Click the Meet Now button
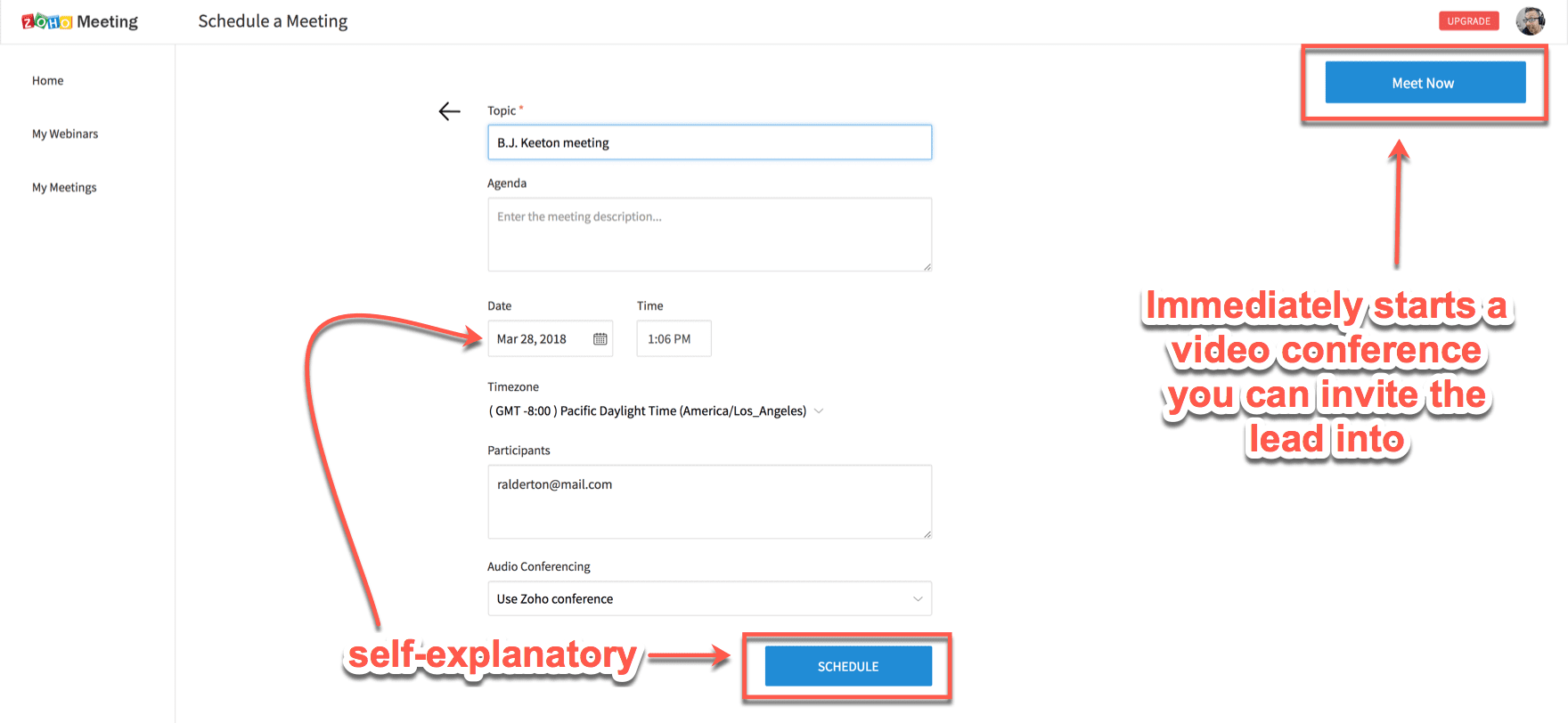 pyautogui.click(x=1425, y=83)
